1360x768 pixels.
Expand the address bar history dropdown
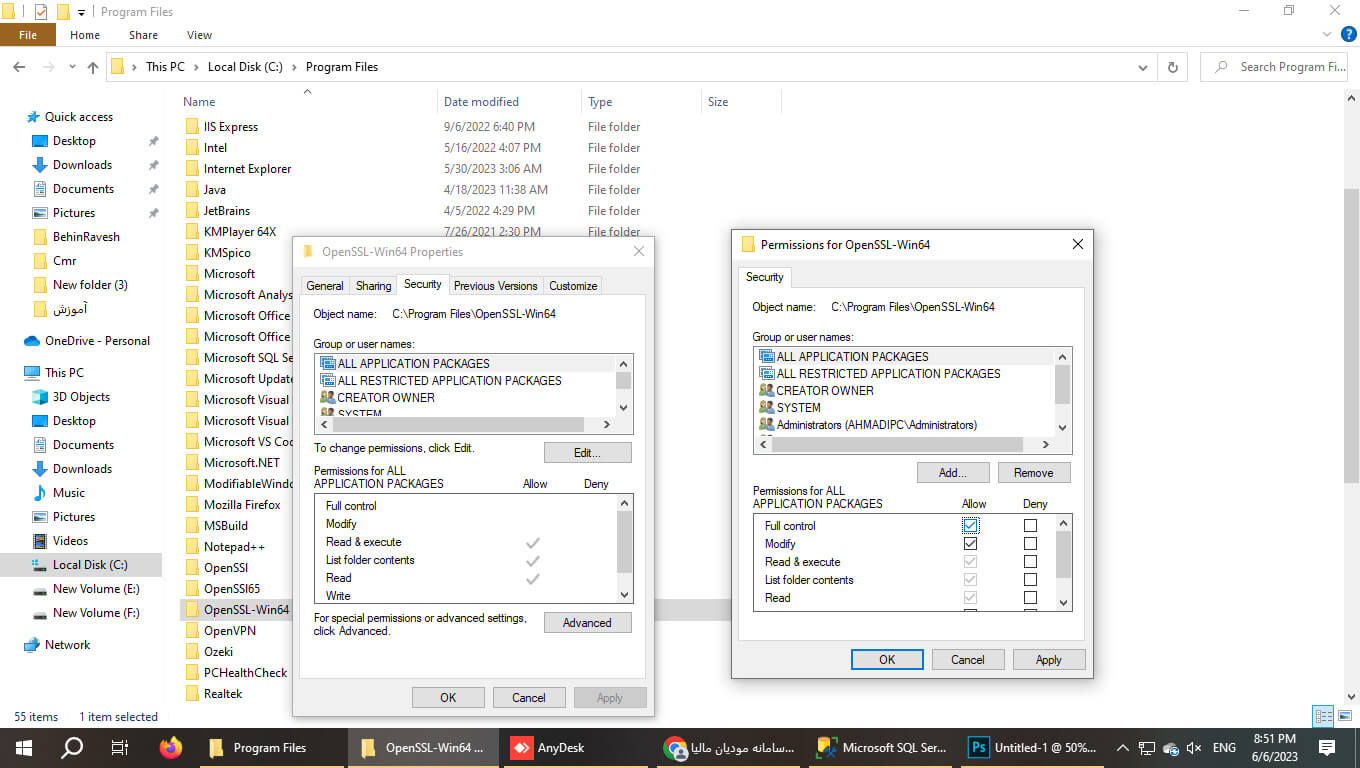tap(1143, 67)
